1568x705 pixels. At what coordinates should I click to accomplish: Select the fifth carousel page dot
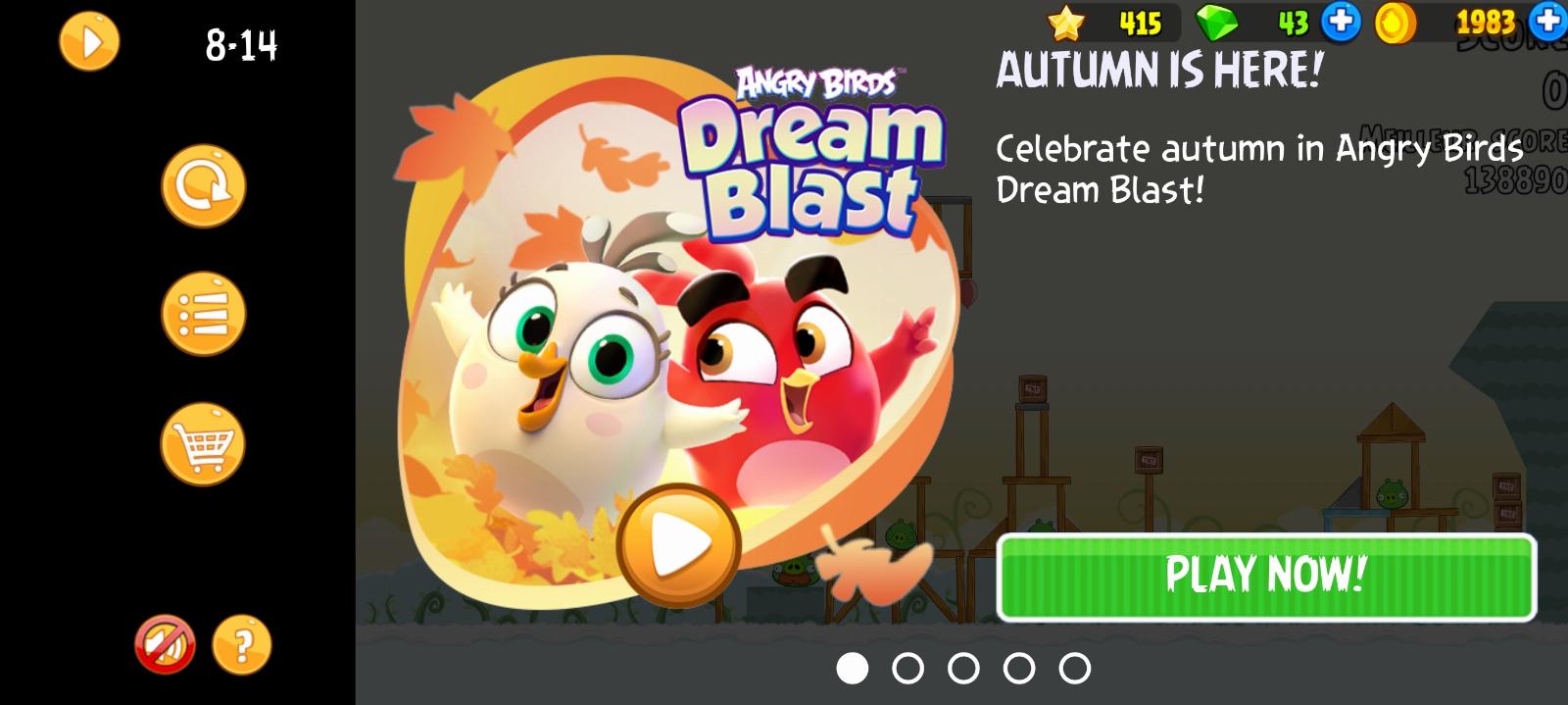pyautogui.click(x=1075, y=669)
